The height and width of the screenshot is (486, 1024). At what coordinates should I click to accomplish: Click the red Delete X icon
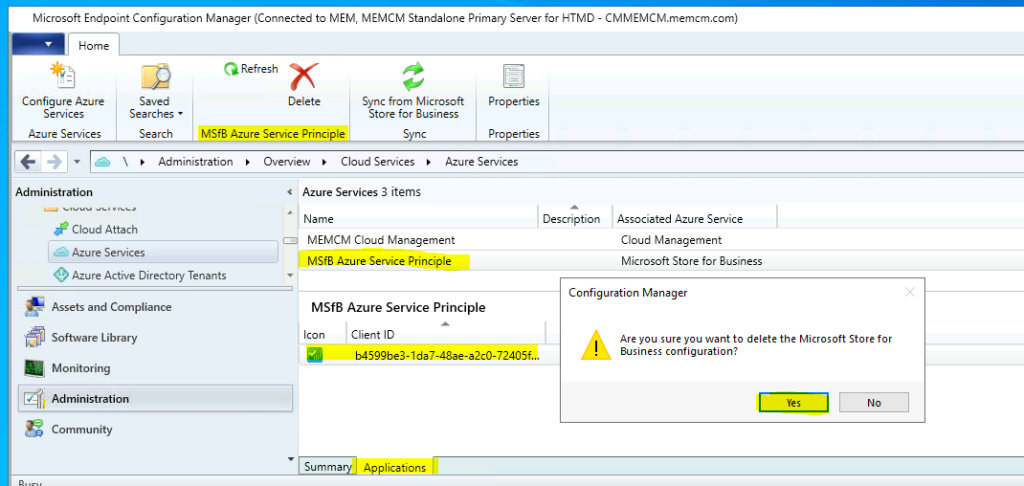pyautogui.click(x=304, y=76)
